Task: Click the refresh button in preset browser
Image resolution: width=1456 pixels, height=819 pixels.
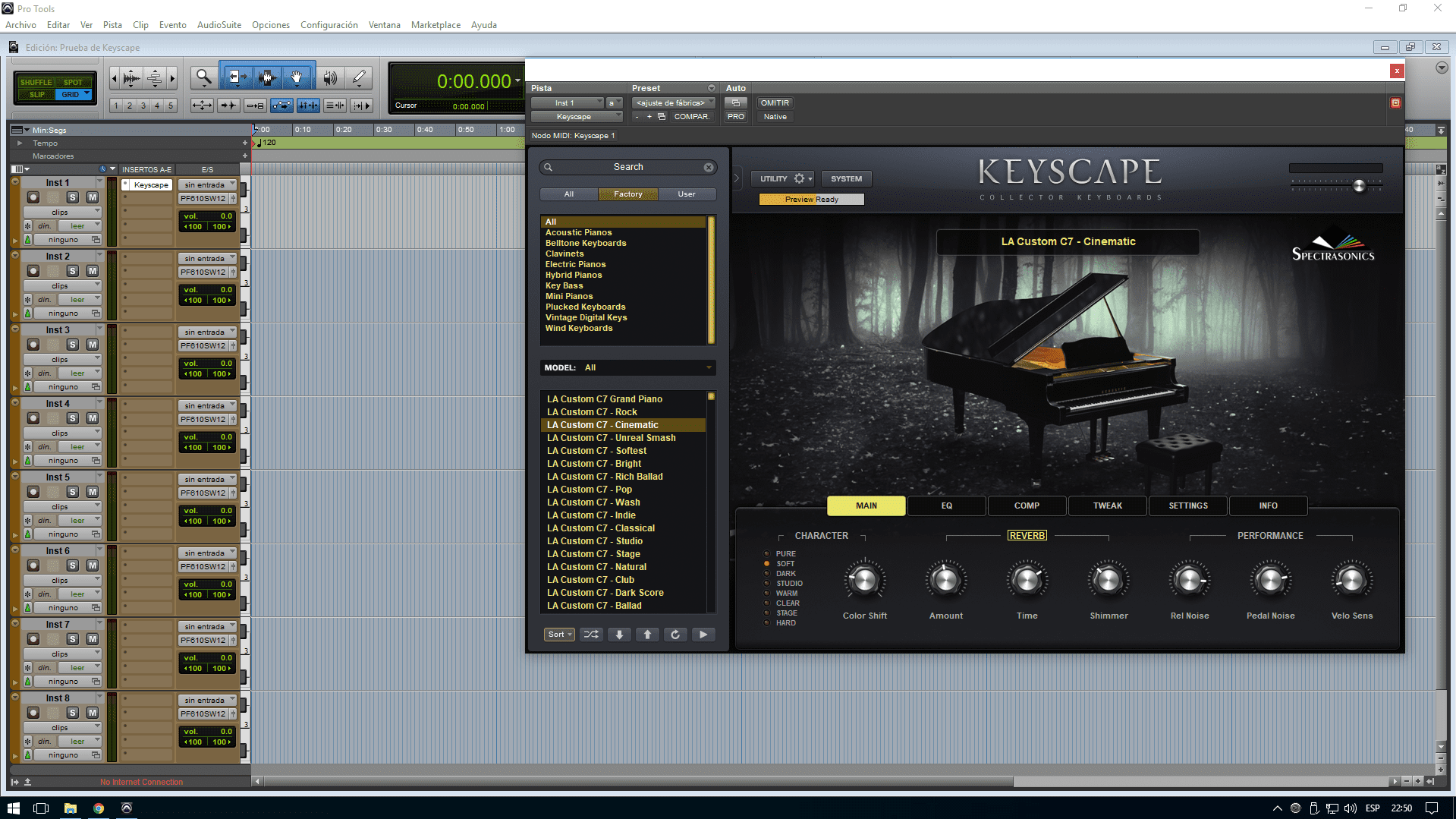Action: tap(675, 635)
